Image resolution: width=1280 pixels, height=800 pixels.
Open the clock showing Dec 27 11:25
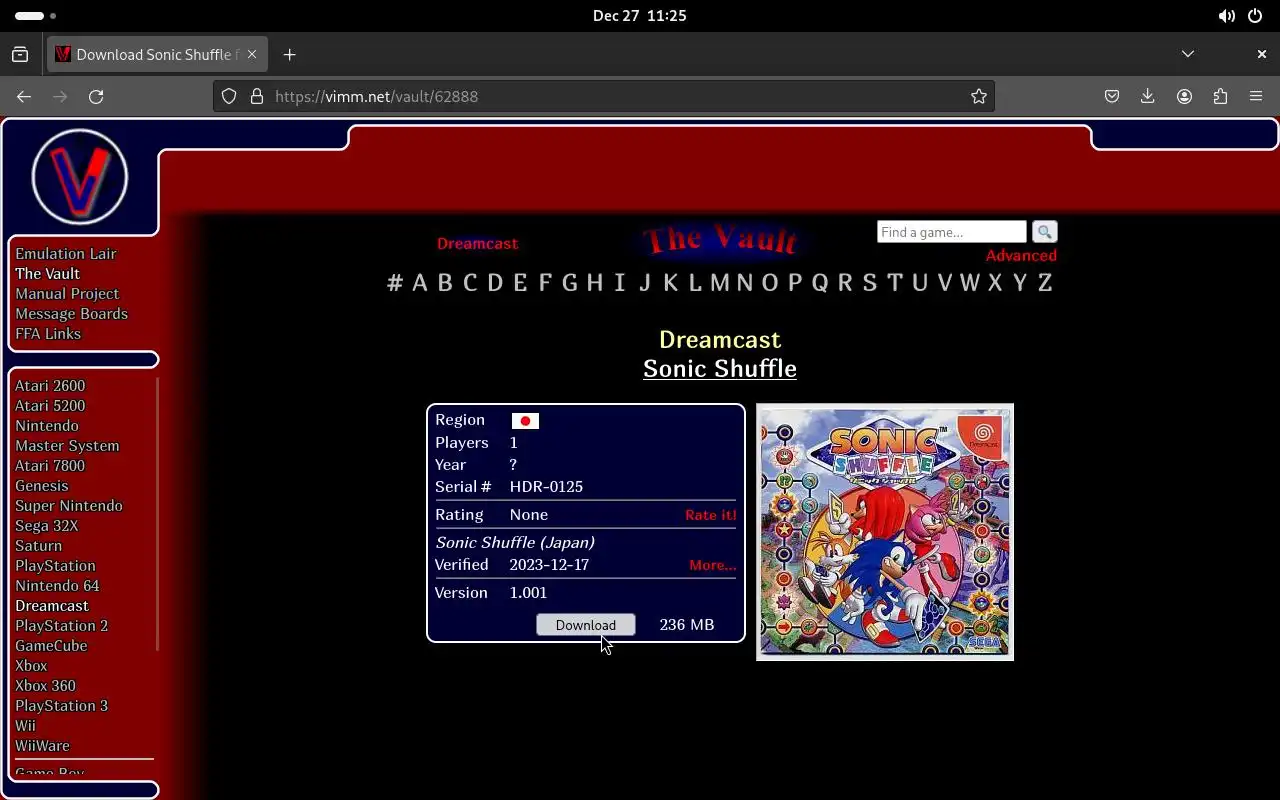coord(640,16)
